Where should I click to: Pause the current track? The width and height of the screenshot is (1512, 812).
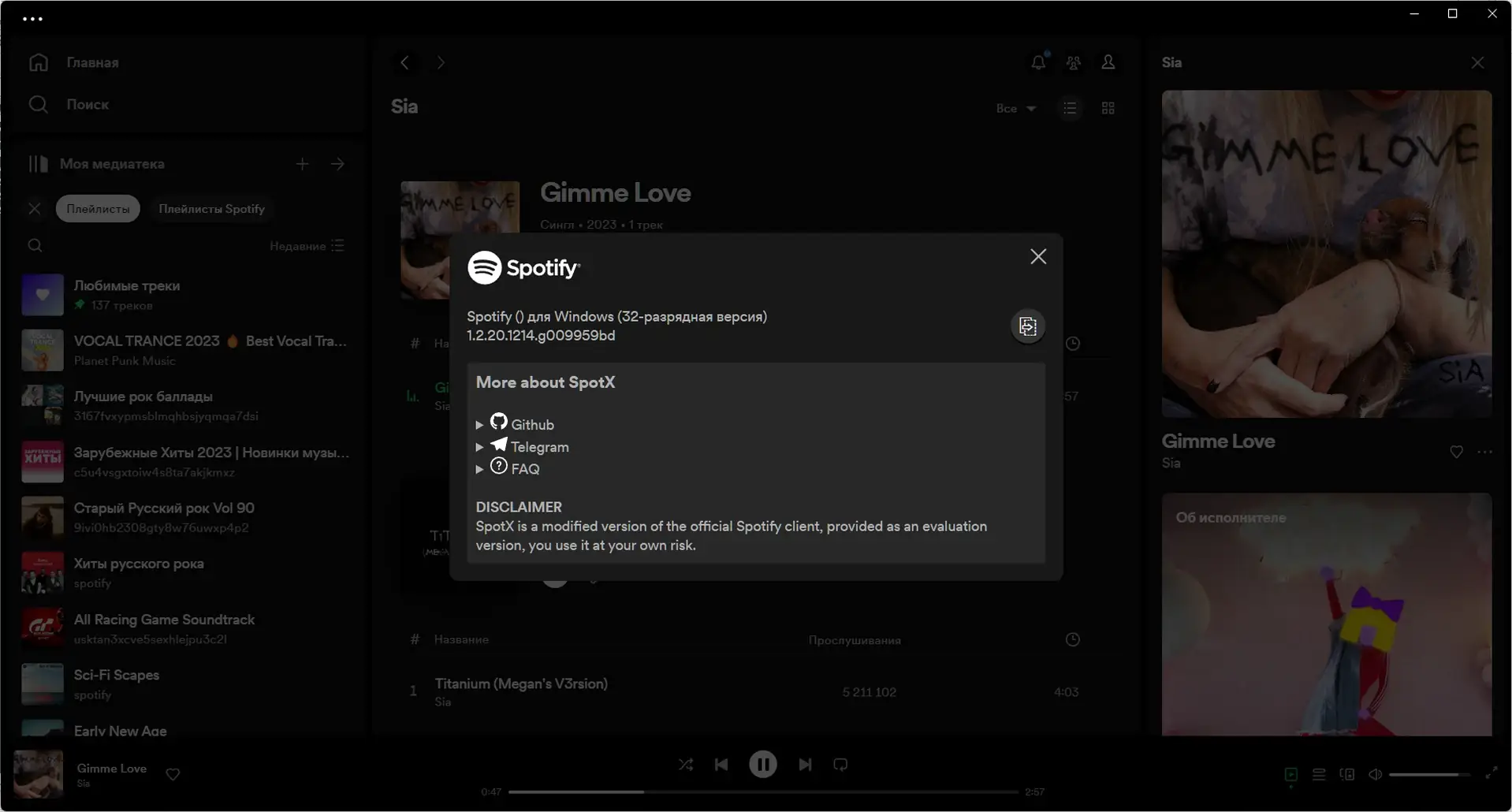tap(763, 765)
